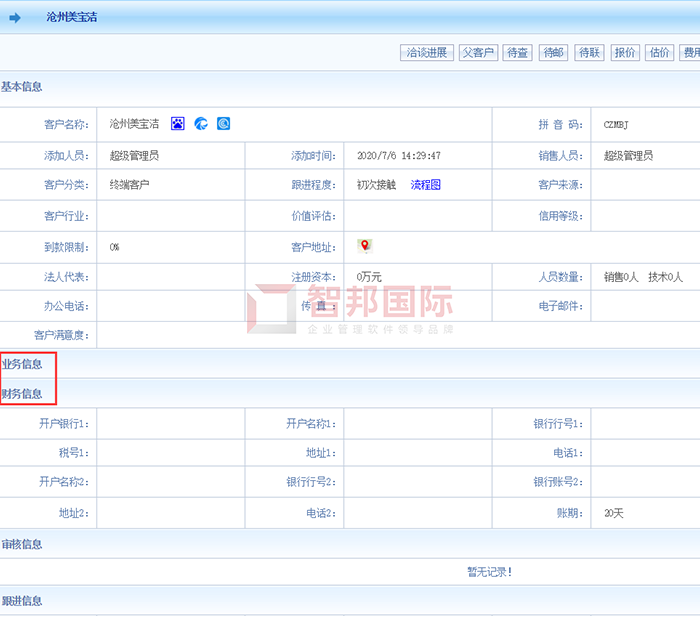Click the 开户银行1 label

64,424
